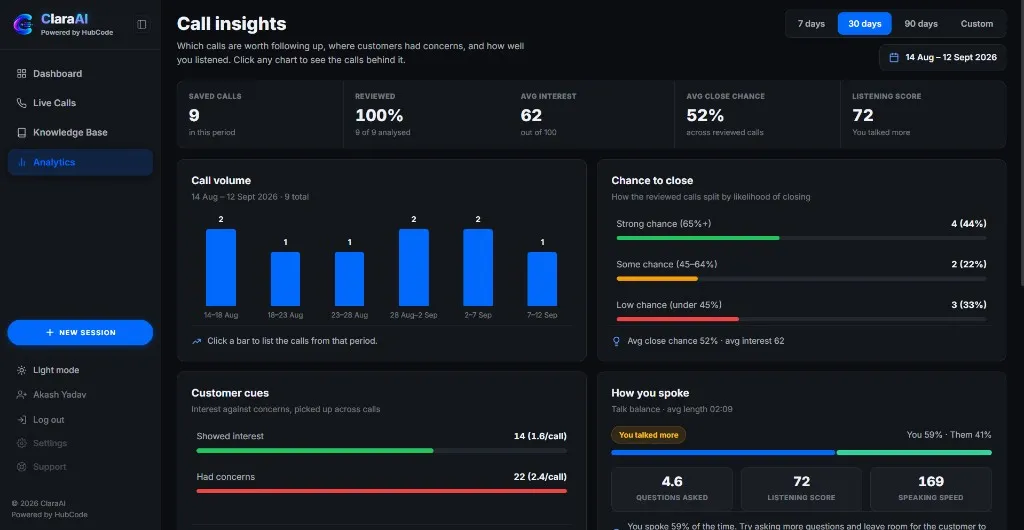Go to Knowledge Base
This screenshot has width=1024, height=530.
point(80,132)
